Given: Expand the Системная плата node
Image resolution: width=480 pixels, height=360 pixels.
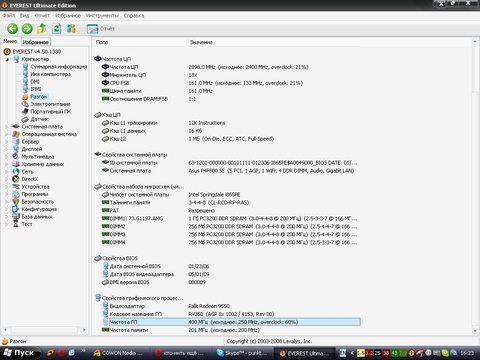Looking at the screenshot, I should click(x=7, y=127).
